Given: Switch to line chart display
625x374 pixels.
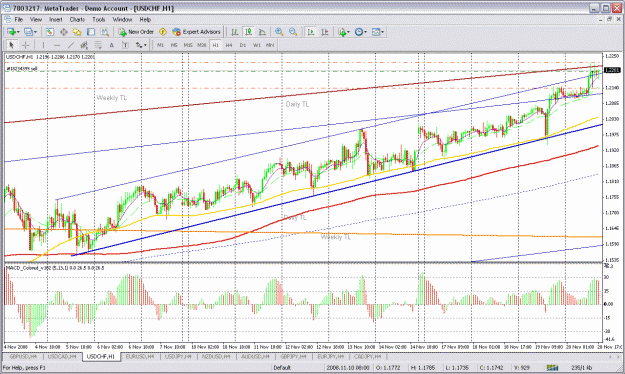Looking at the screenshot, I should 262,32.
